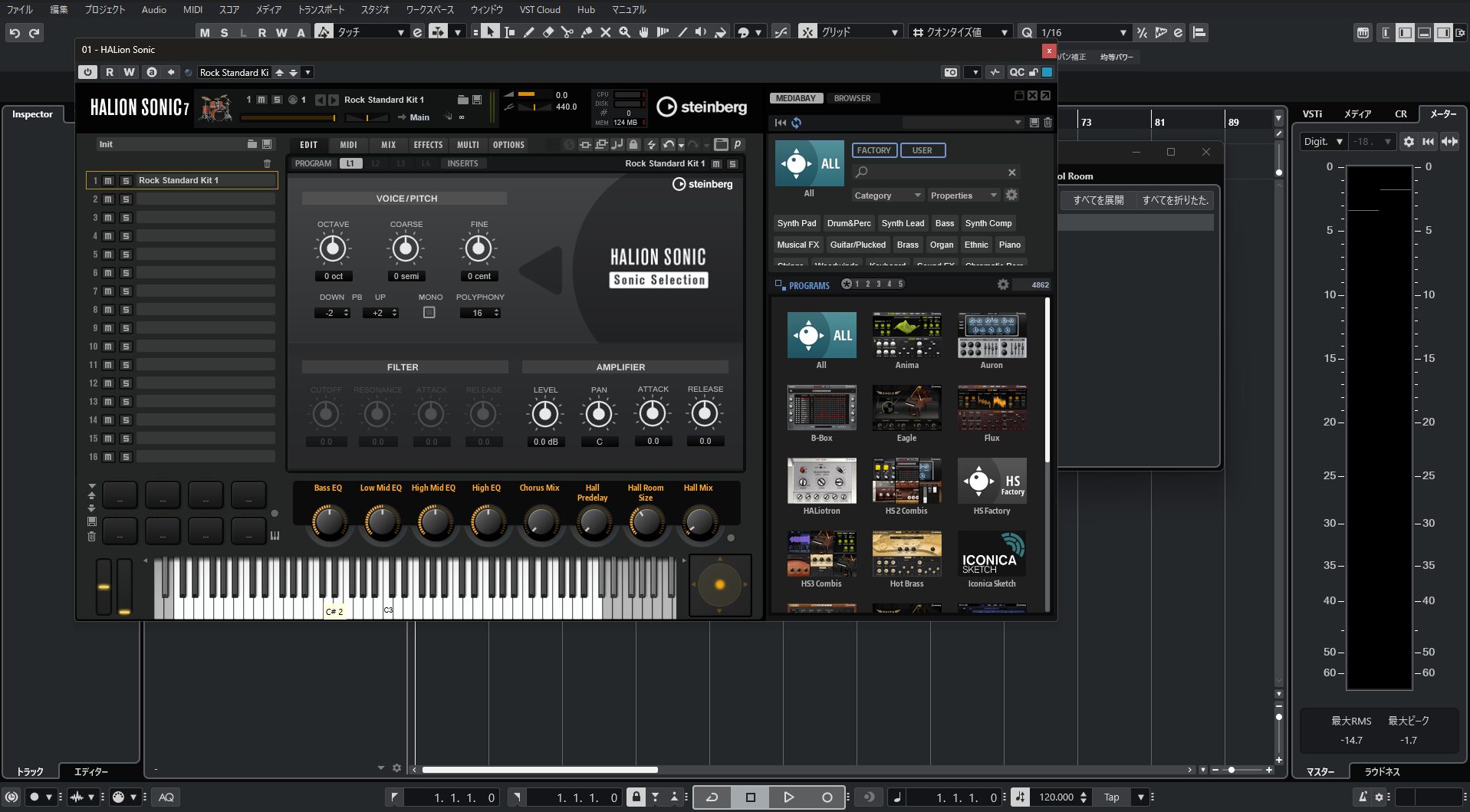Image resolution: width=1470 pixels, height=812 pixels.
Task: Open the Programs results settings gear
Action: pyautogui.click(x=1003, y=284)
